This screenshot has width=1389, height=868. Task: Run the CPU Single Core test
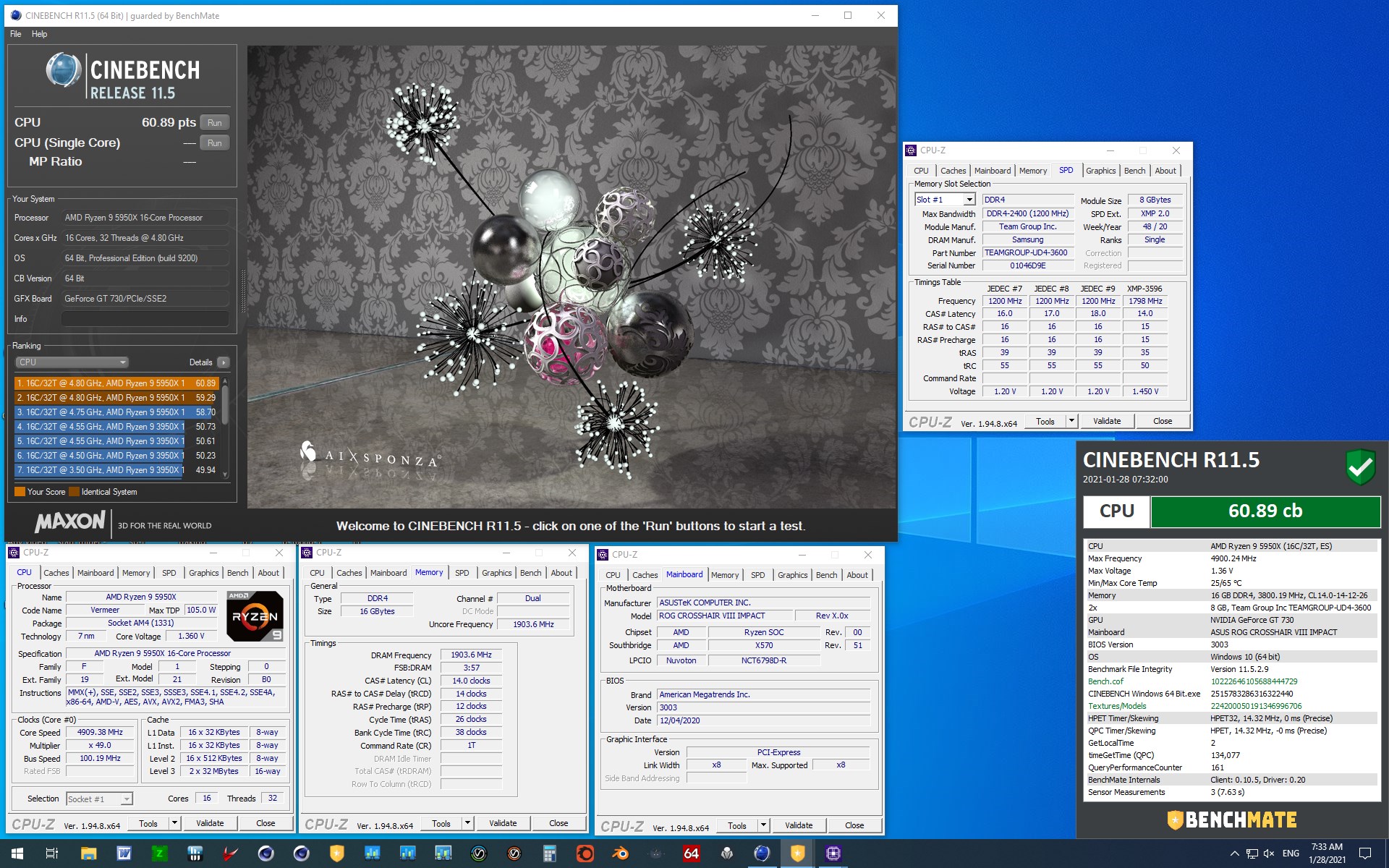[x=214, y=142]
